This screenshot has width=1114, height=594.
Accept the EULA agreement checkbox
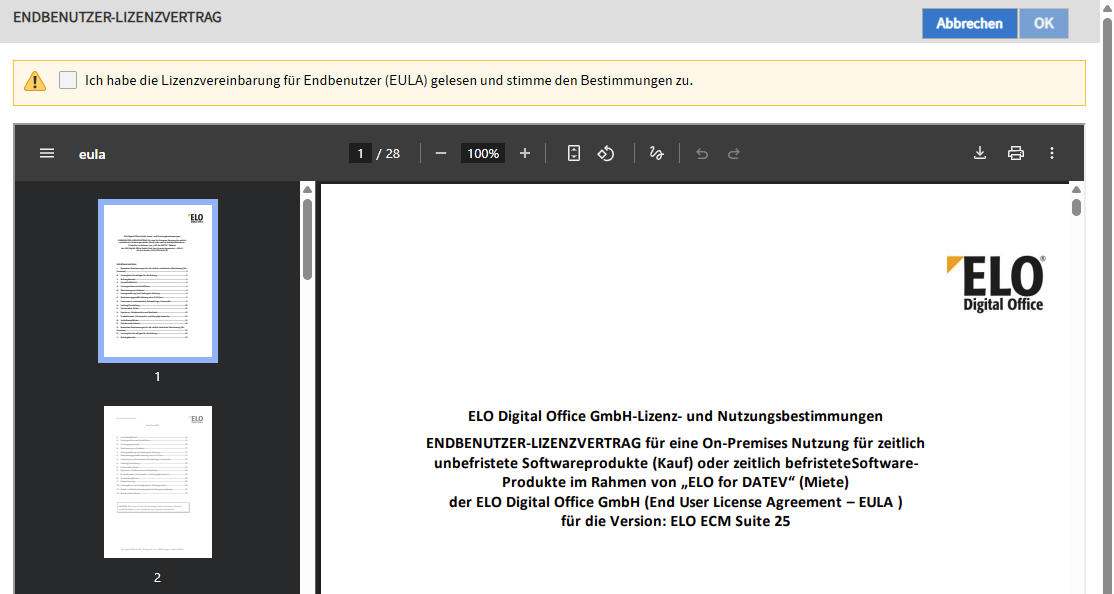68,80
